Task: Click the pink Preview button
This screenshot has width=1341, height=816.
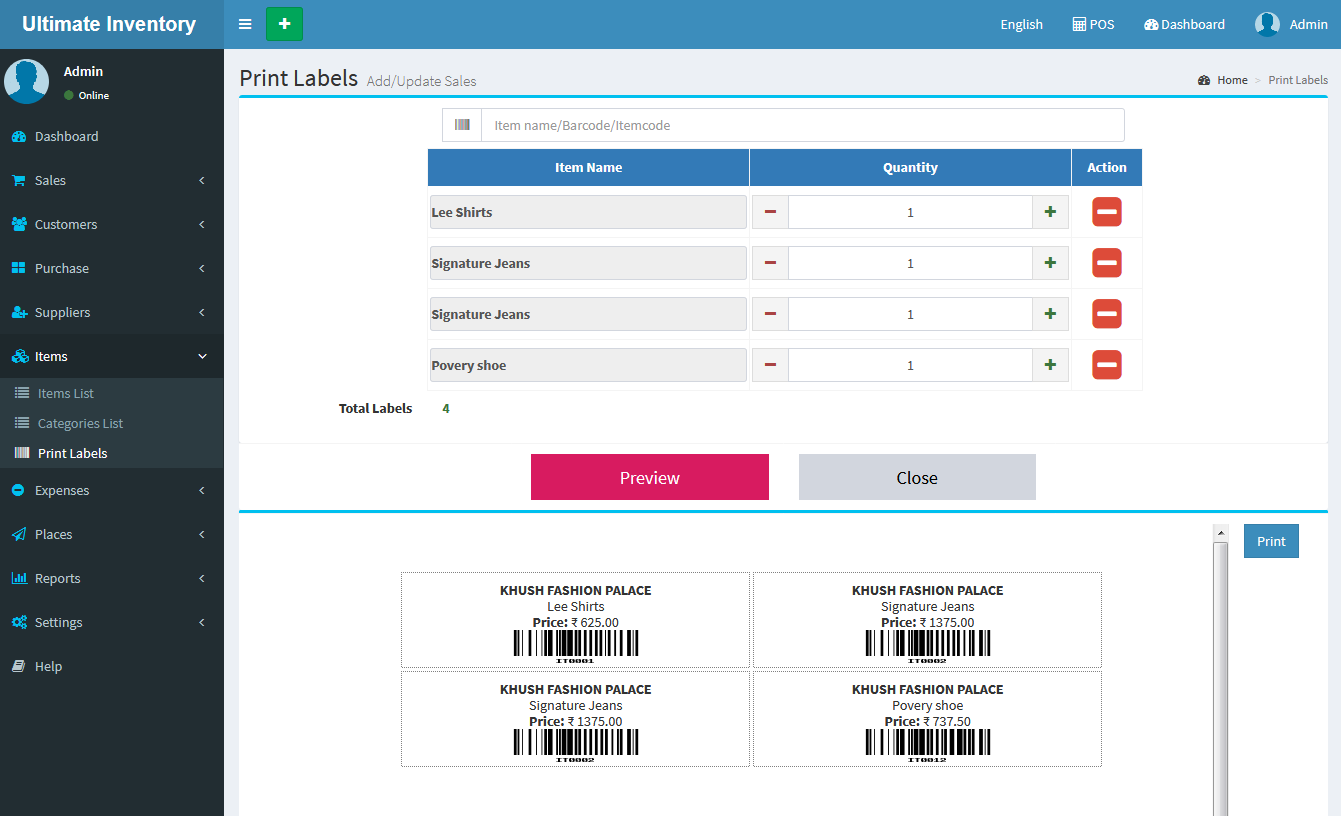Action: tap(649, 477)
